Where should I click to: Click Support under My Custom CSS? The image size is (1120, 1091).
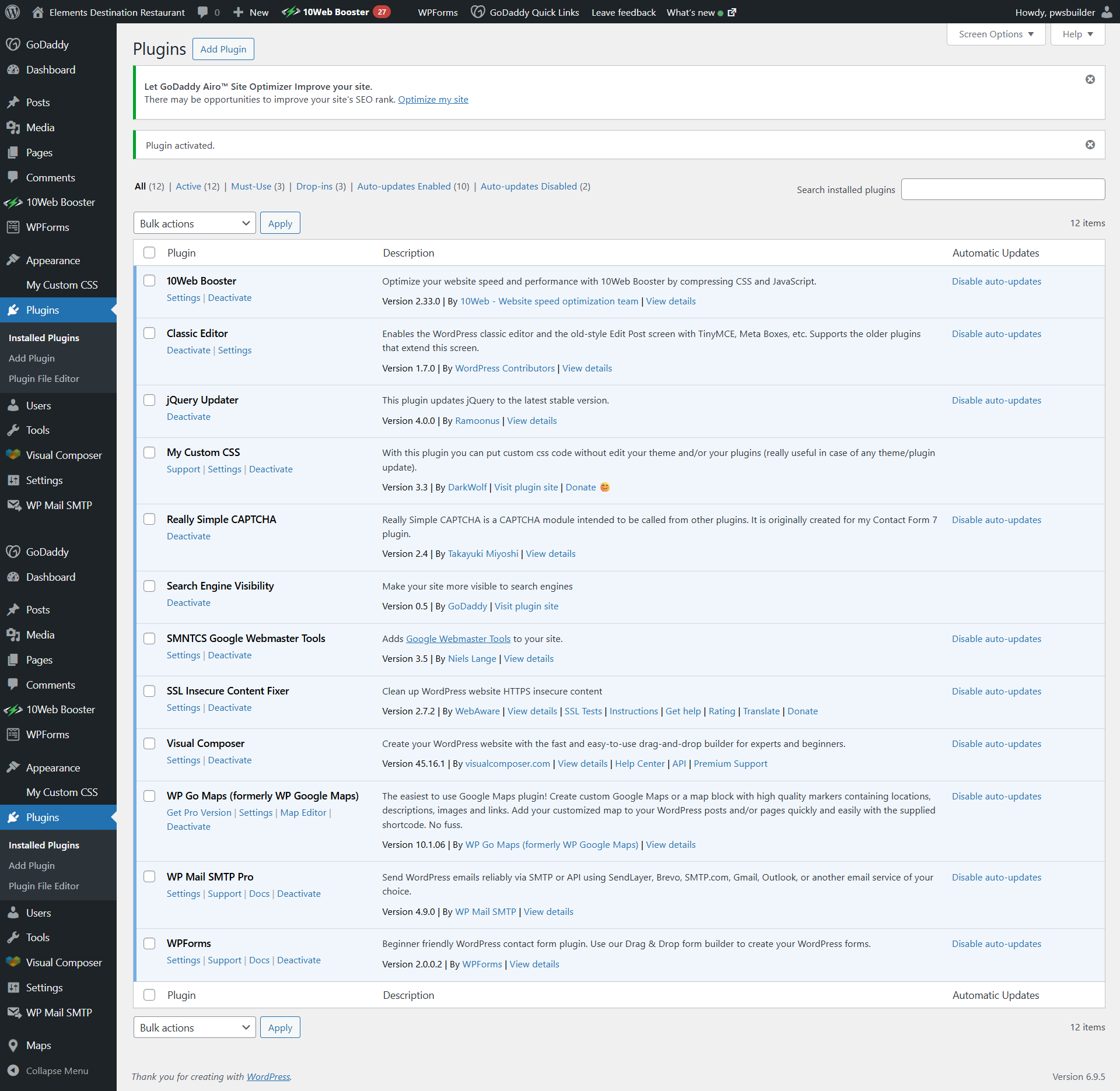[x=183, y=469]
